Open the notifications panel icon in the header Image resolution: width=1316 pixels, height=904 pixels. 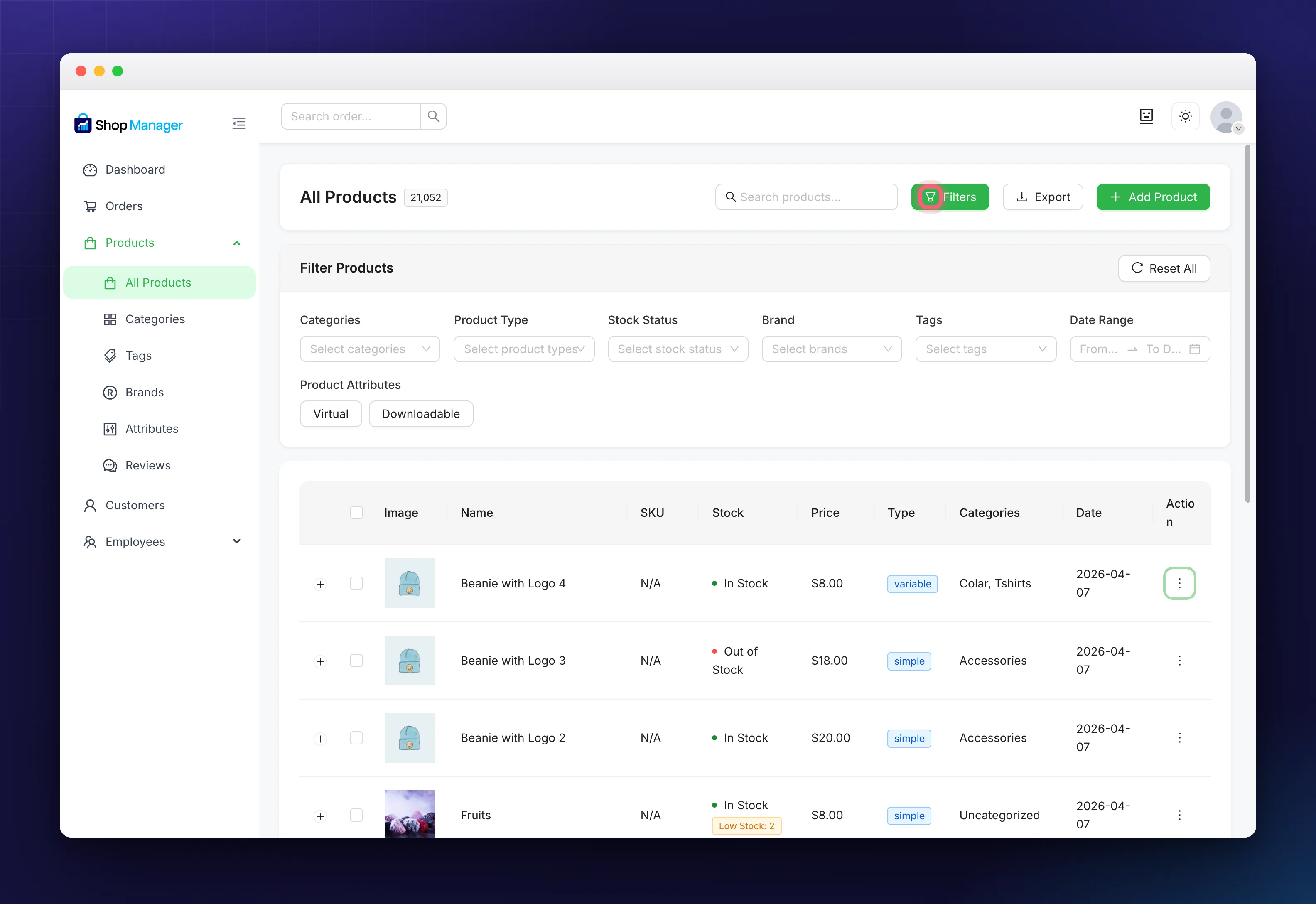pos(1146,116)
